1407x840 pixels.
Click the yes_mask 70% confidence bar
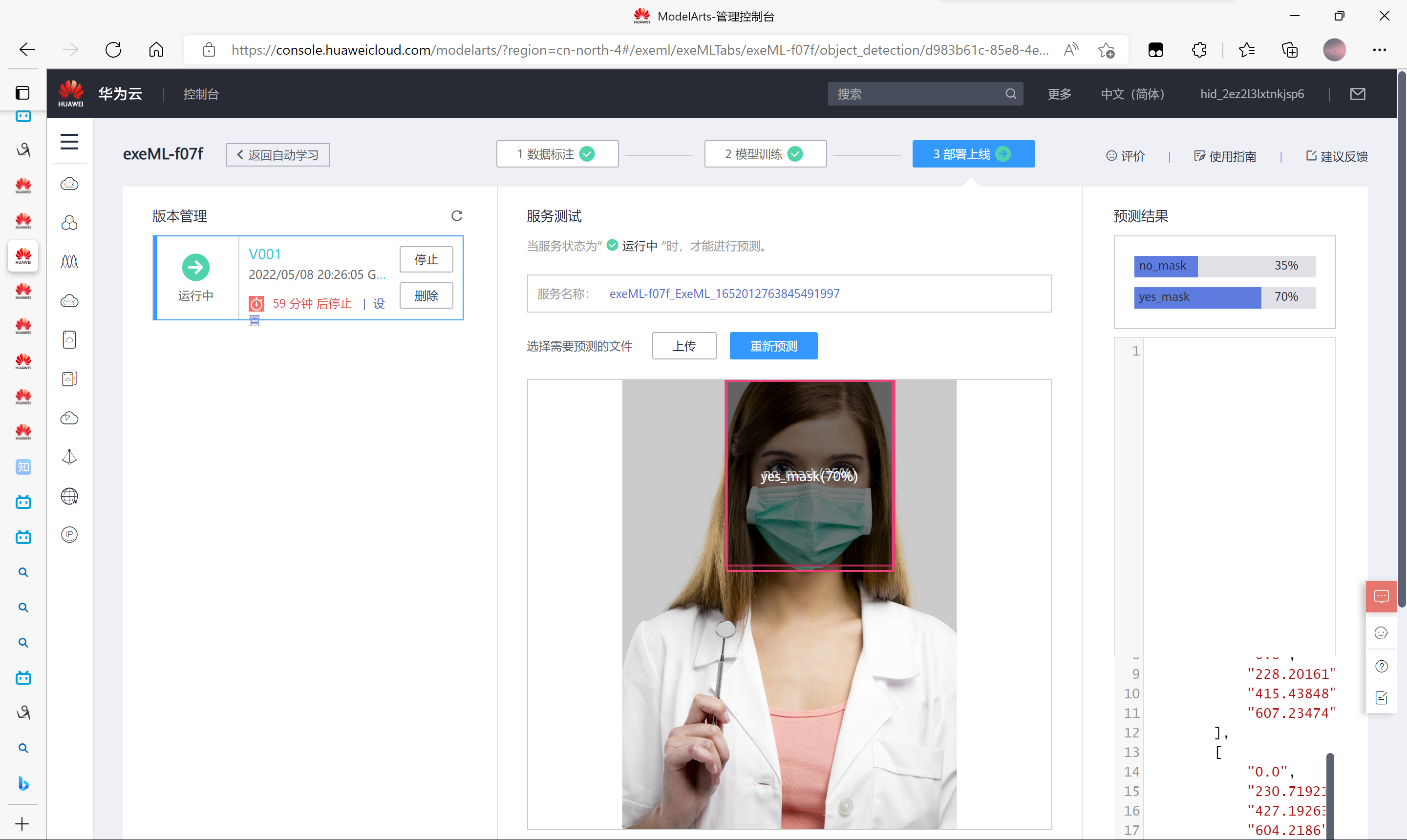pyautogui.click(x=1223, y=297)
